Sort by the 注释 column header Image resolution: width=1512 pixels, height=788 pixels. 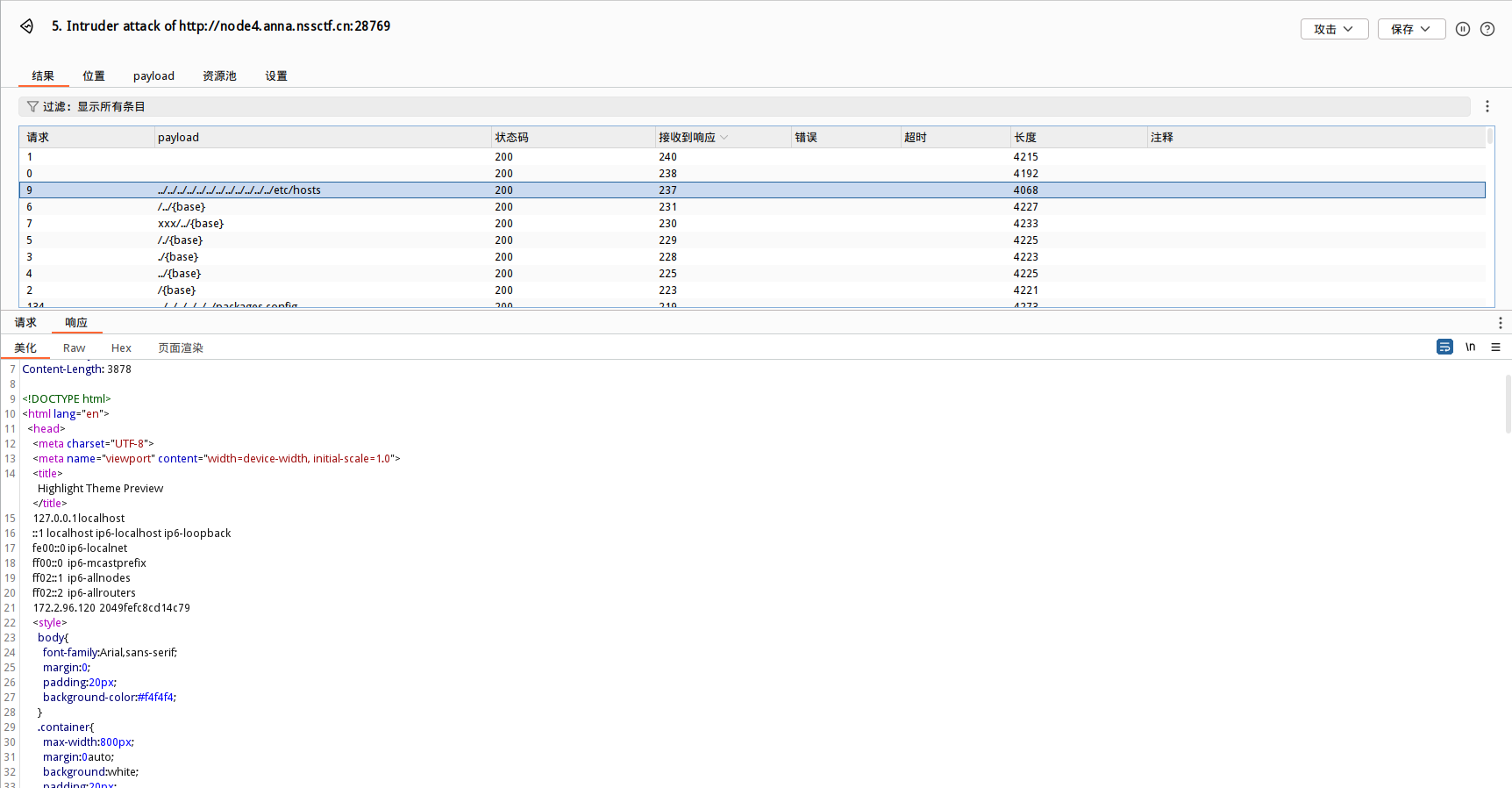pyautogui.click(x=1316, y=138)
